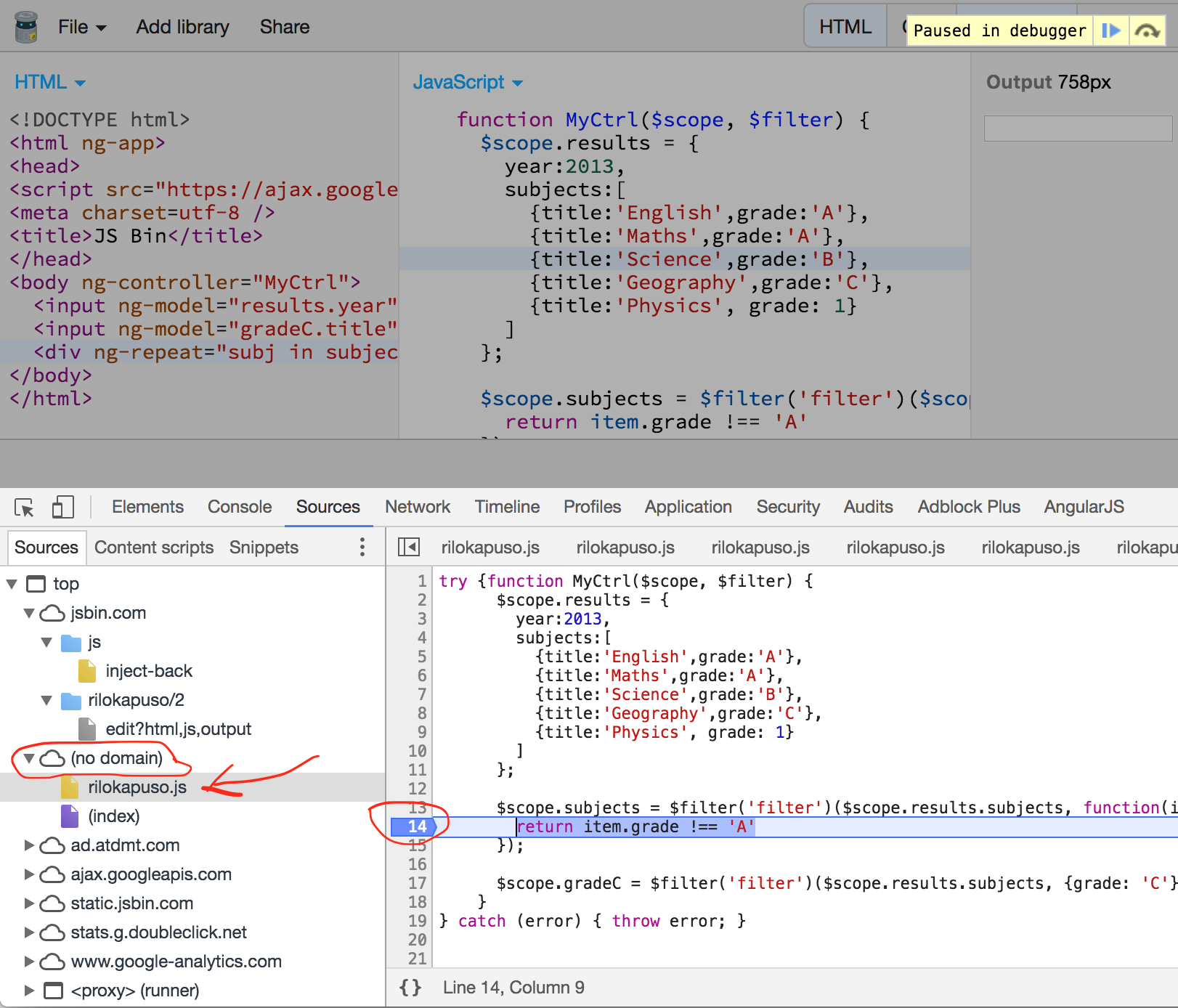Open the Adblock Plus tab
The height and width of the screenshot is (1008, 1178).
[969, 507]
